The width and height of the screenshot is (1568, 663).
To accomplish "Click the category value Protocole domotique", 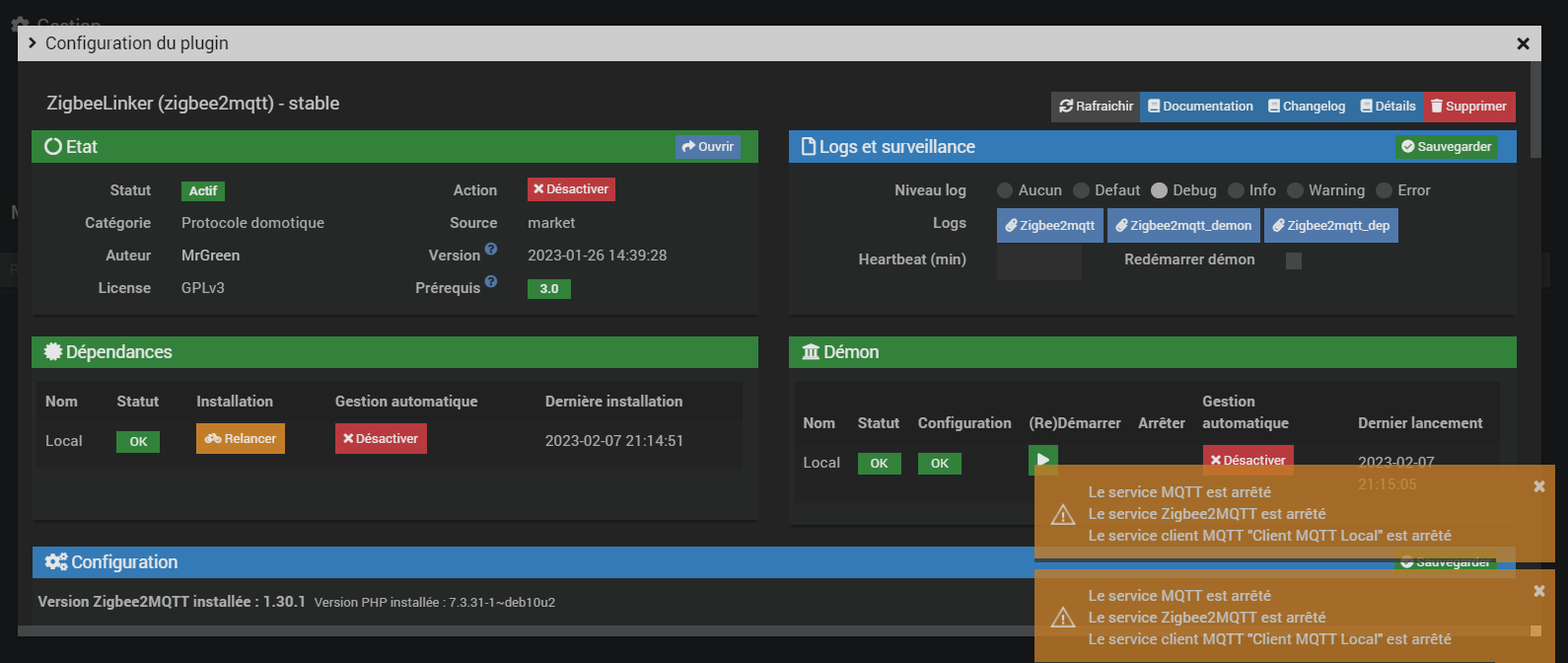I will [x=252, y=223].
